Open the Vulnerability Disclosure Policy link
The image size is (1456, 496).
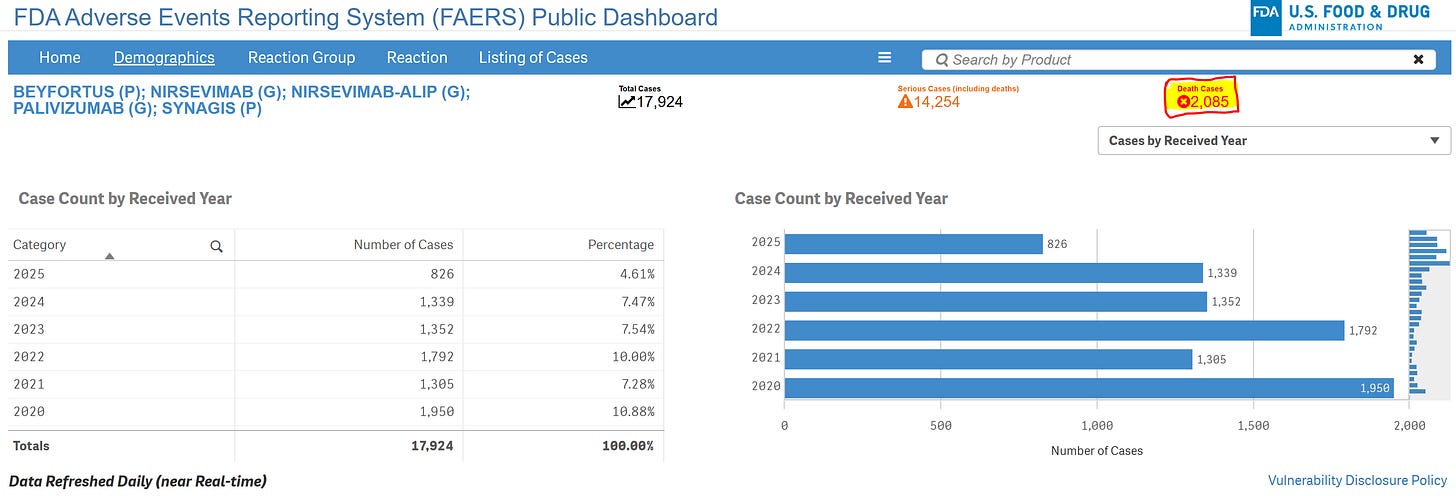pyautogui.click(x=1357, y=481)
